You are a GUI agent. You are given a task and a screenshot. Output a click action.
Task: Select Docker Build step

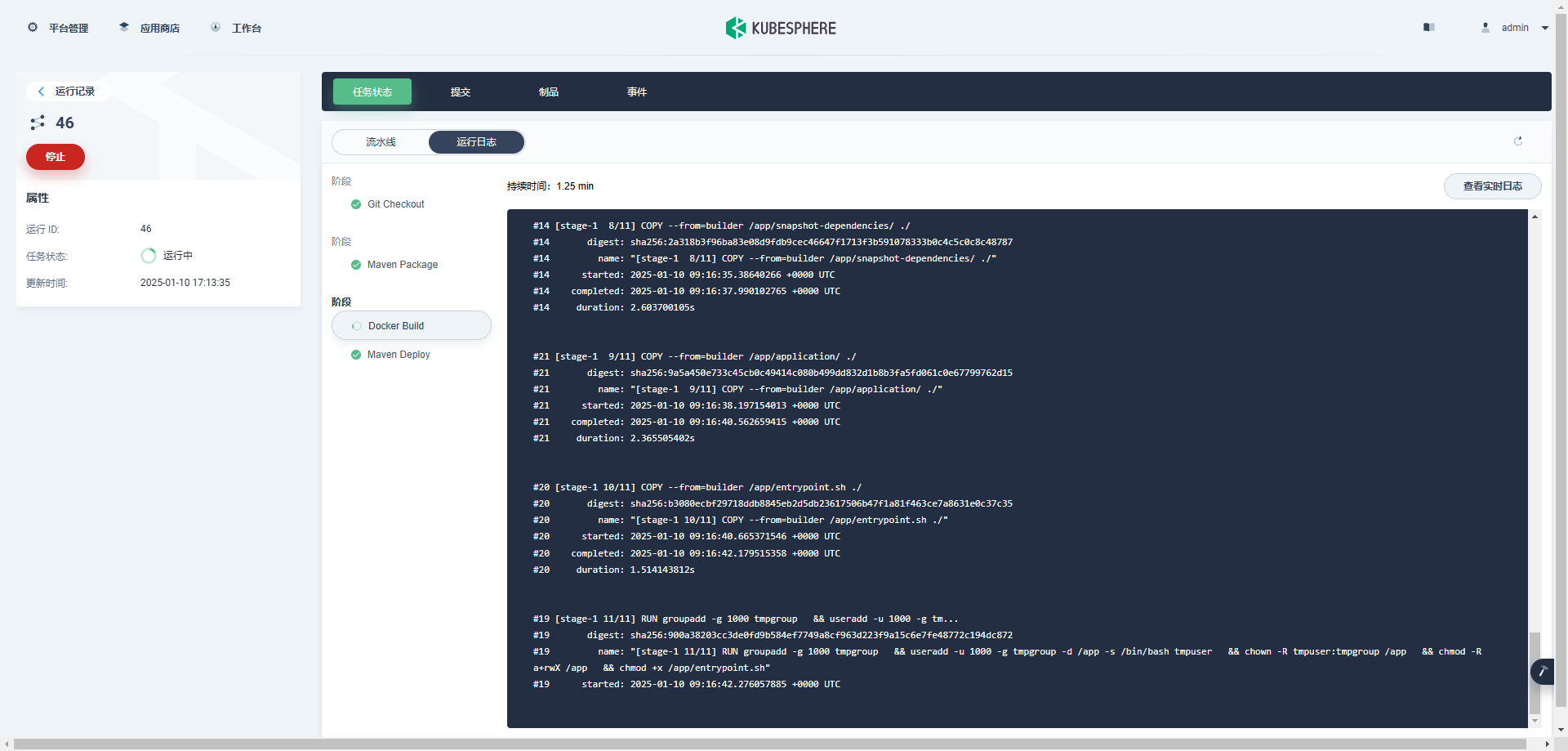412,325
